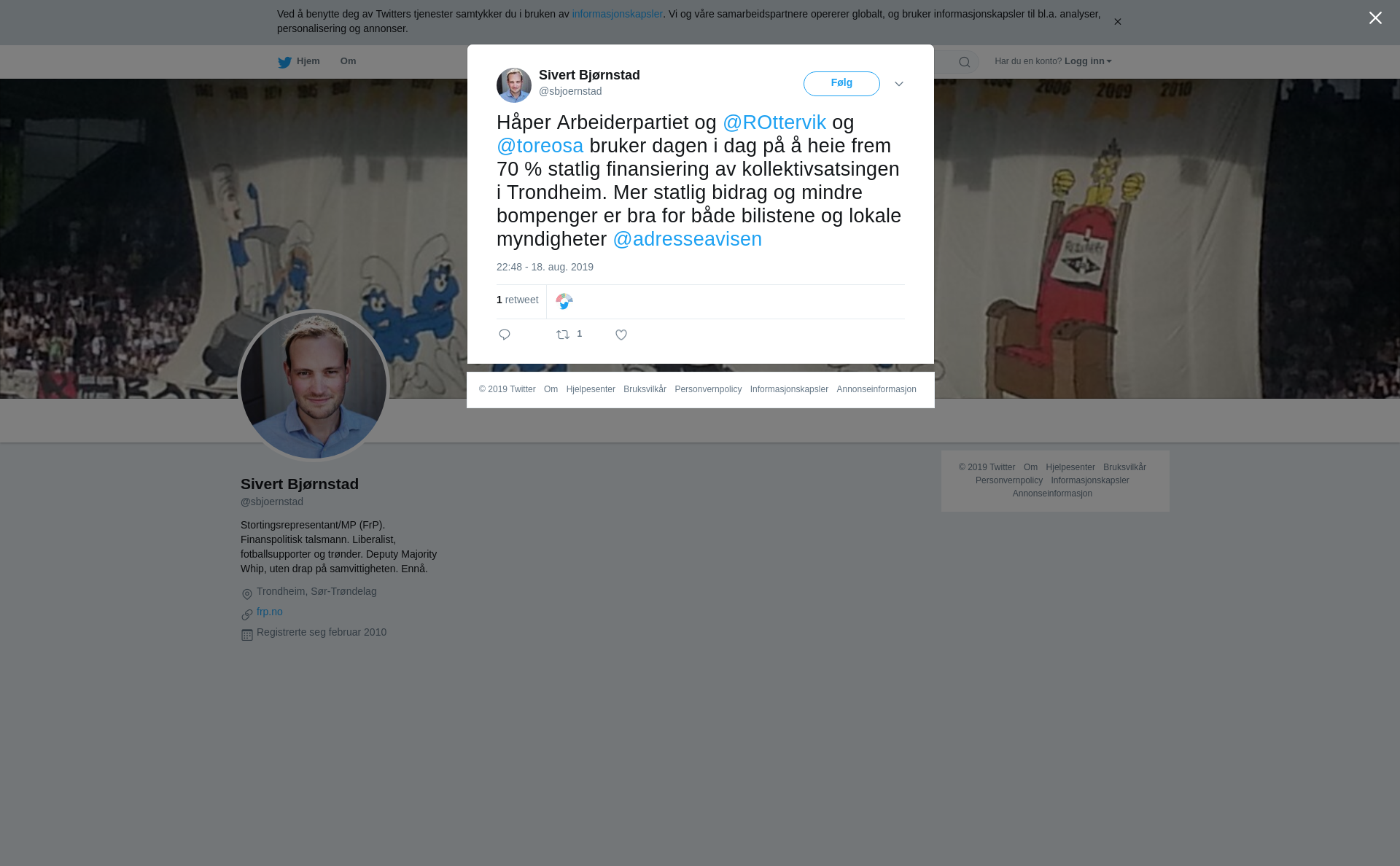
Task: Dismiss the cookie notice with small X
Action: click(1117, 22)
